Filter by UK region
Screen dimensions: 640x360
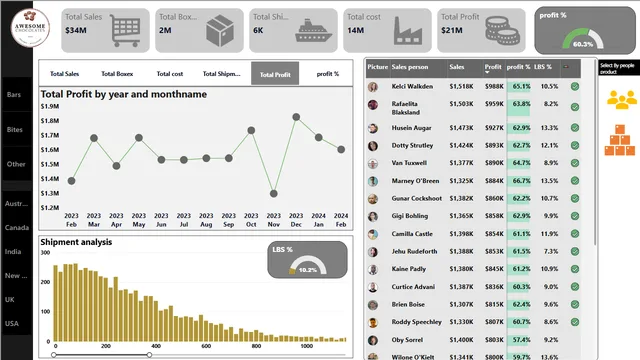(16, 300)
